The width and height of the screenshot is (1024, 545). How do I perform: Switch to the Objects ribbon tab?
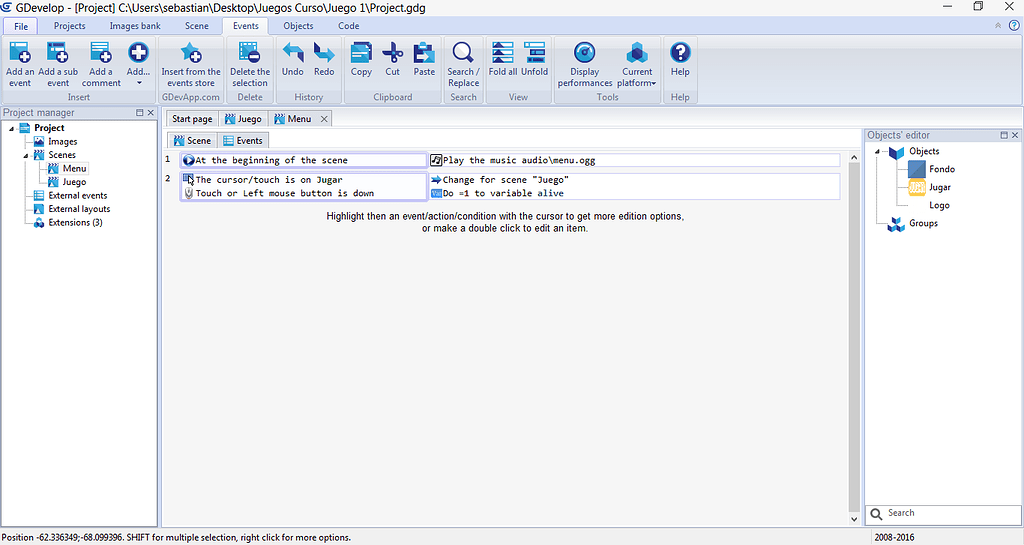tap(298, 26)
